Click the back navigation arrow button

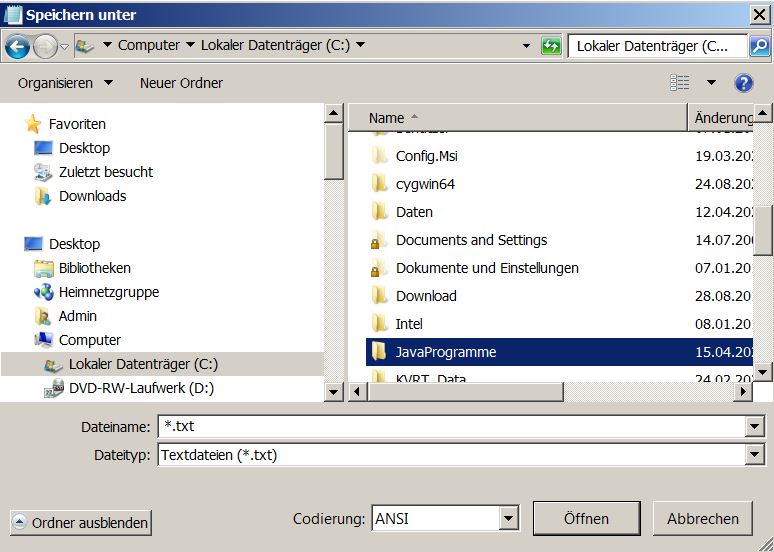[x=17, y=46]
